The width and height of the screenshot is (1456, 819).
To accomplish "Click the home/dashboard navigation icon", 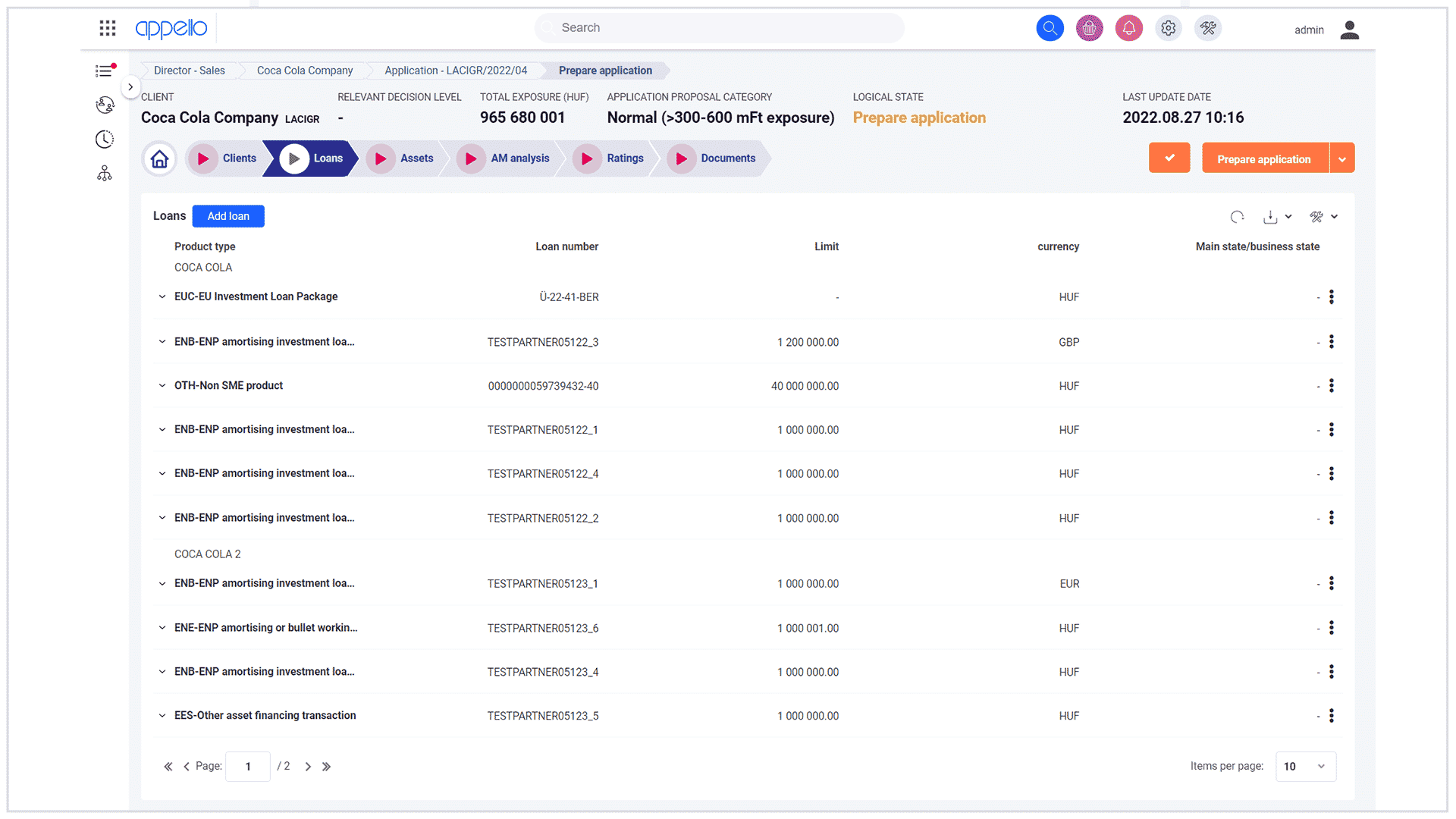I will tap(160, 159).
